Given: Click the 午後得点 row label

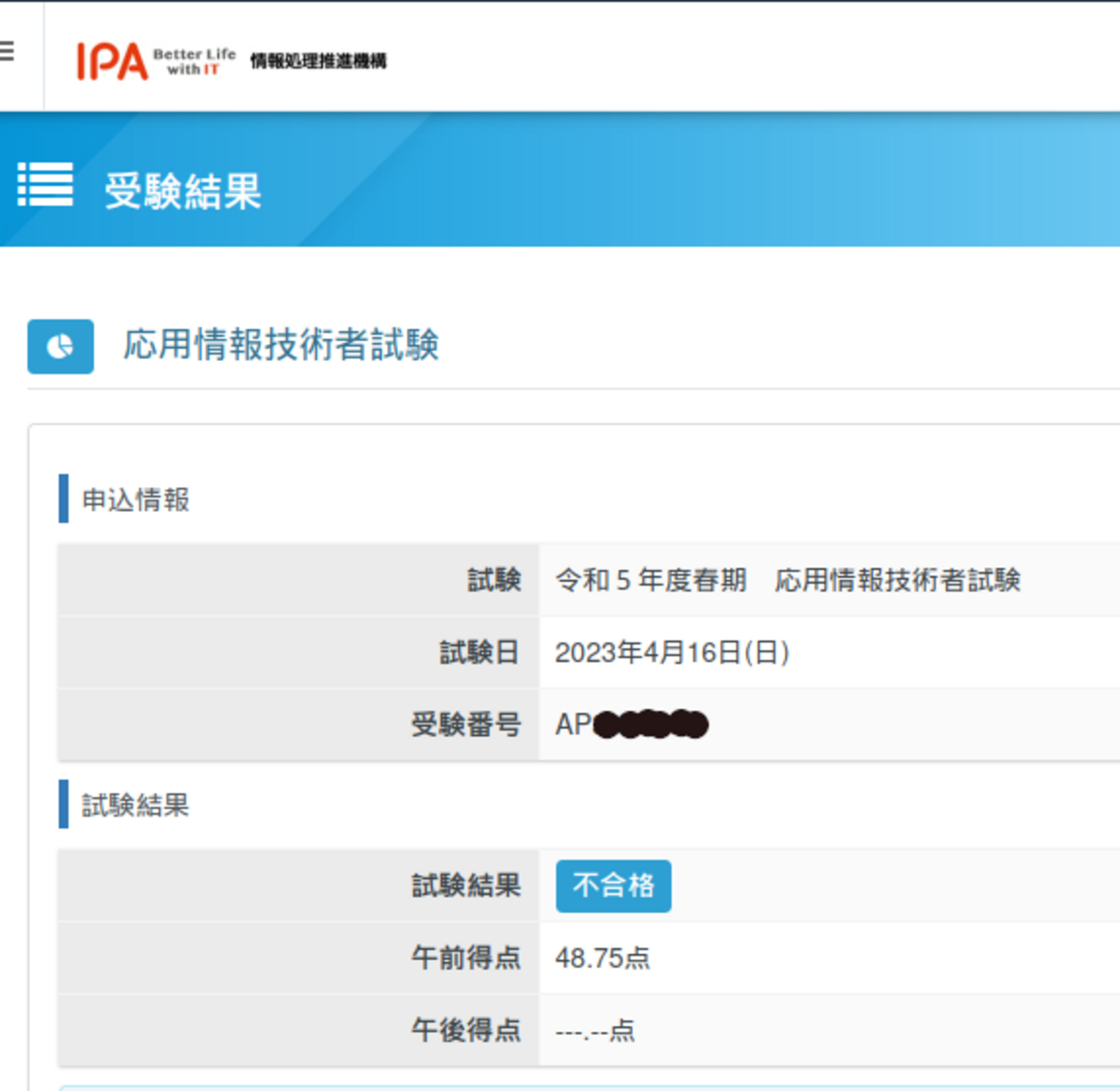Looking at the screenshot, I should pos(466,1031).
